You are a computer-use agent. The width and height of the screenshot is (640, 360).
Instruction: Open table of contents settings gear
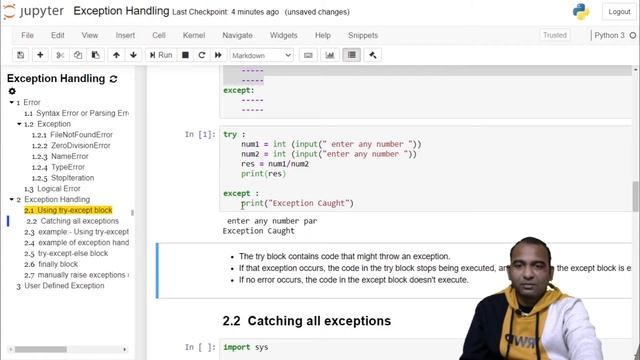coord(12,91)
